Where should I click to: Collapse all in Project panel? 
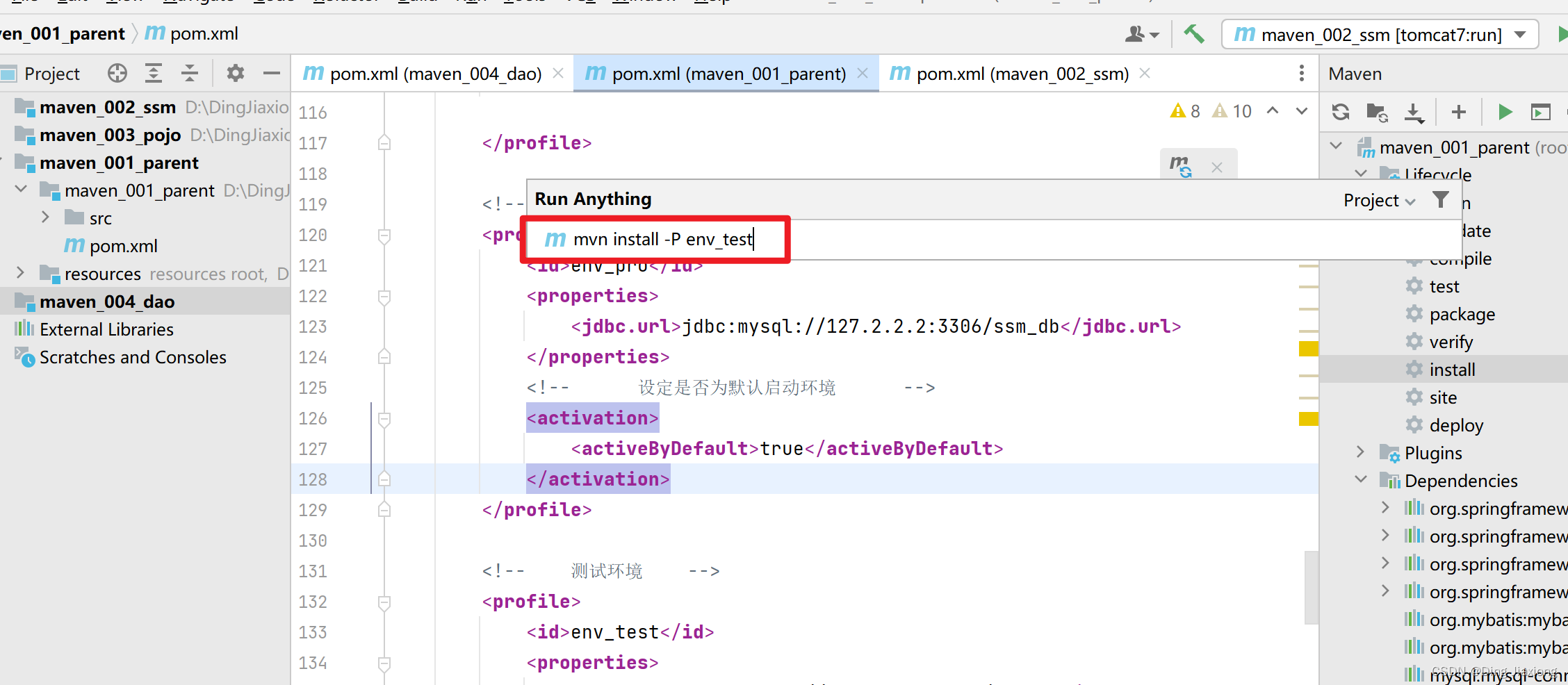[x=190, y=73]
